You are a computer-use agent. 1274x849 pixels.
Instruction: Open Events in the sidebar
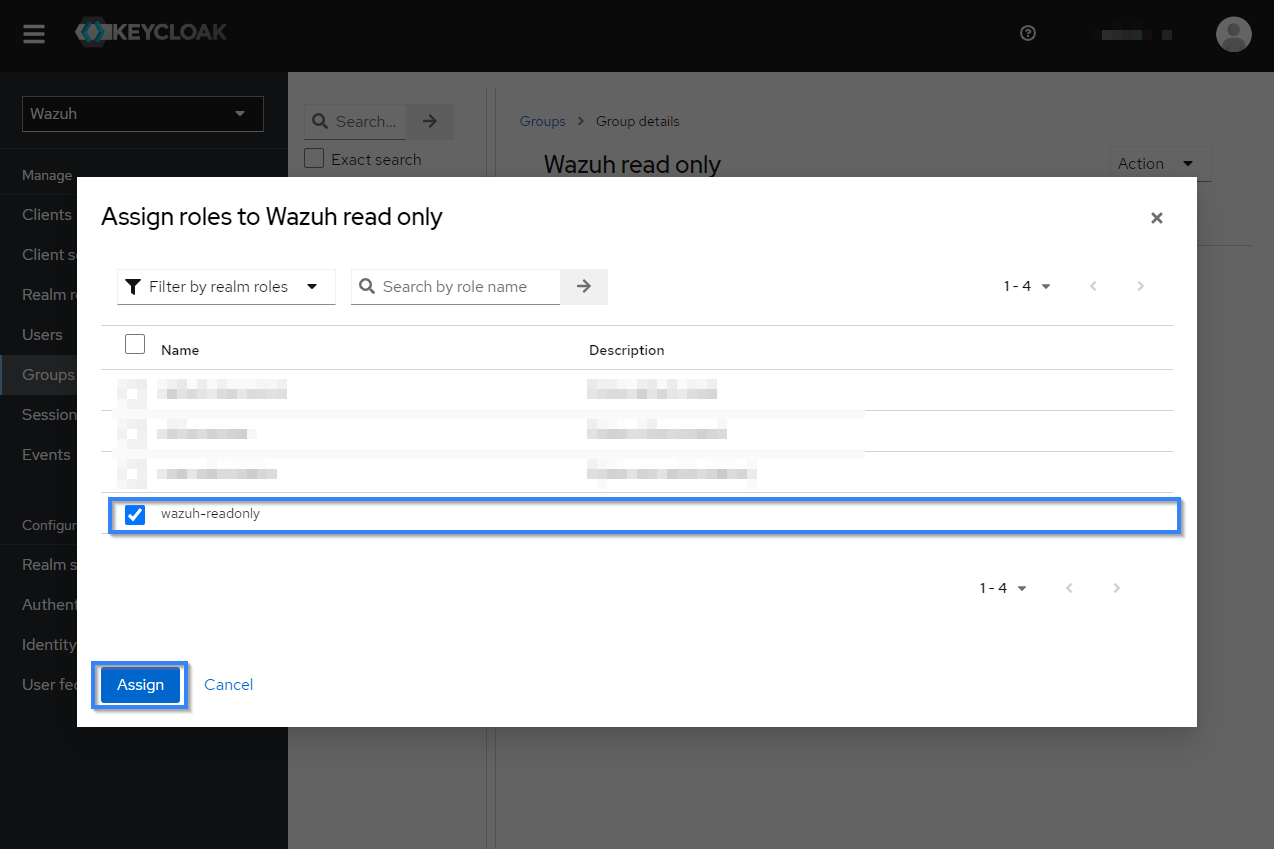pyautogui.click(x=46, y=455)
